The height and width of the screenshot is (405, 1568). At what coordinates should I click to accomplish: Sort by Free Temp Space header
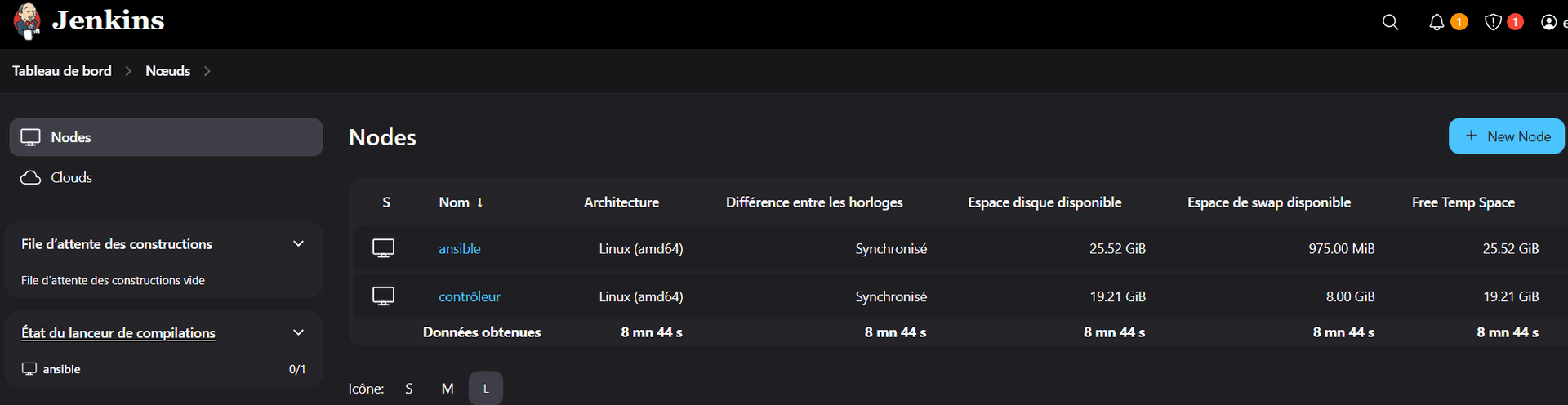[x=1463, y=202]
